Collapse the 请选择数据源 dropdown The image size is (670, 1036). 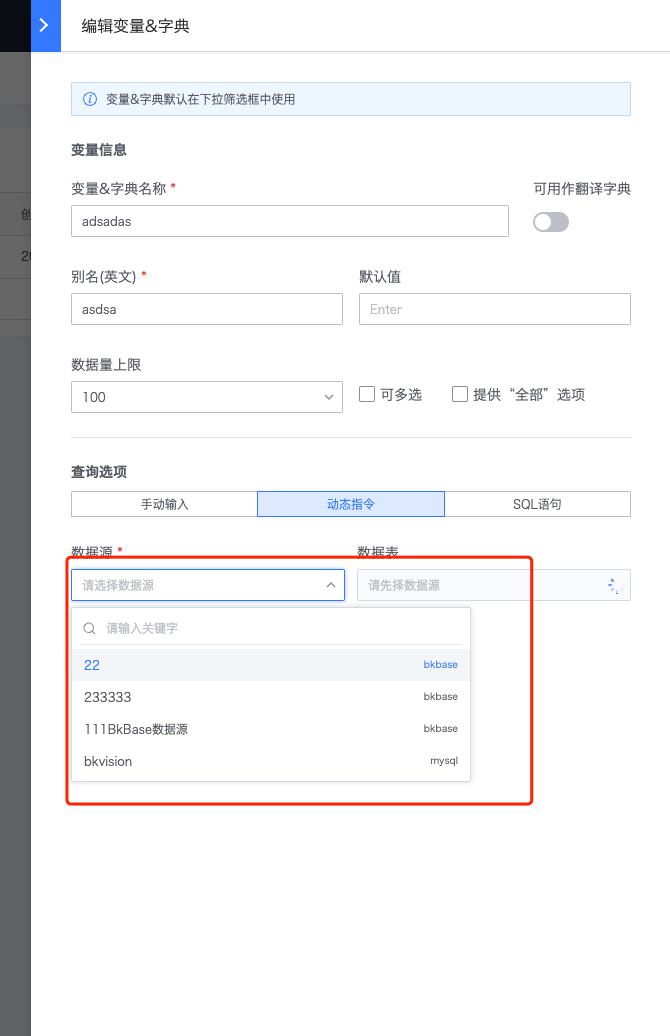[x=207, y=585]
